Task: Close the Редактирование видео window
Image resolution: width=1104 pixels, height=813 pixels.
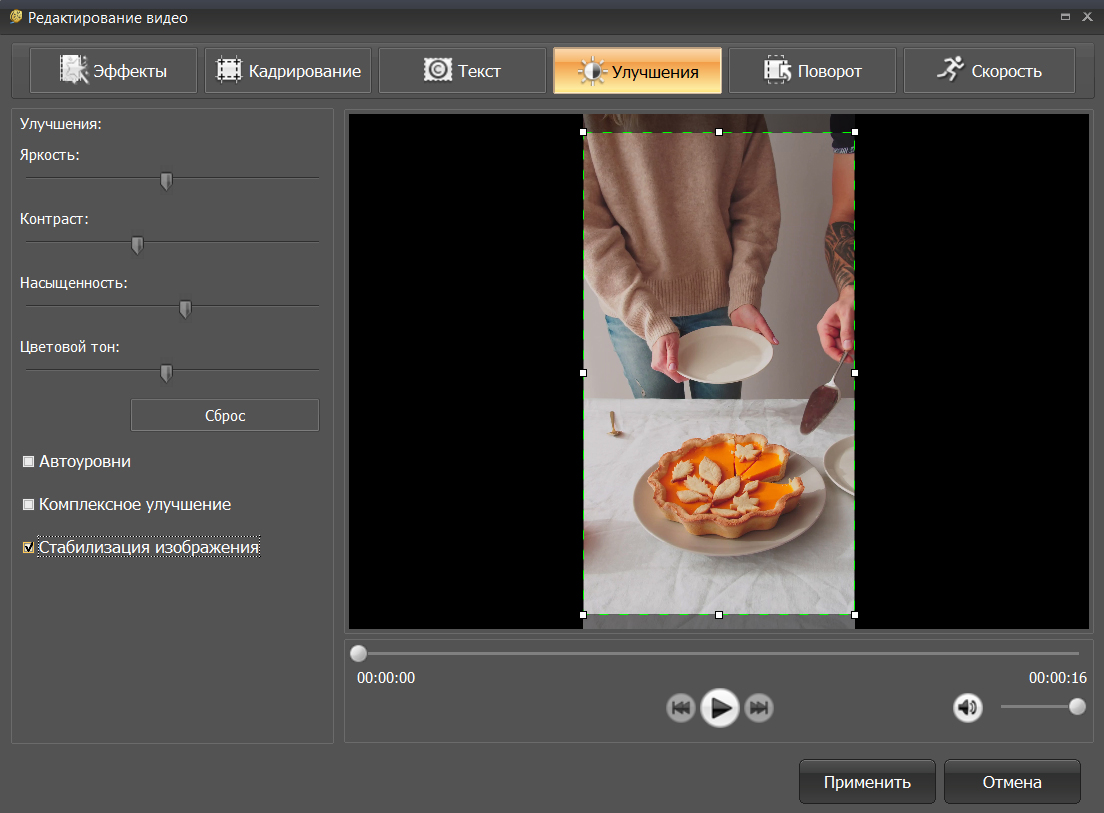Action: click(1087, 17)
